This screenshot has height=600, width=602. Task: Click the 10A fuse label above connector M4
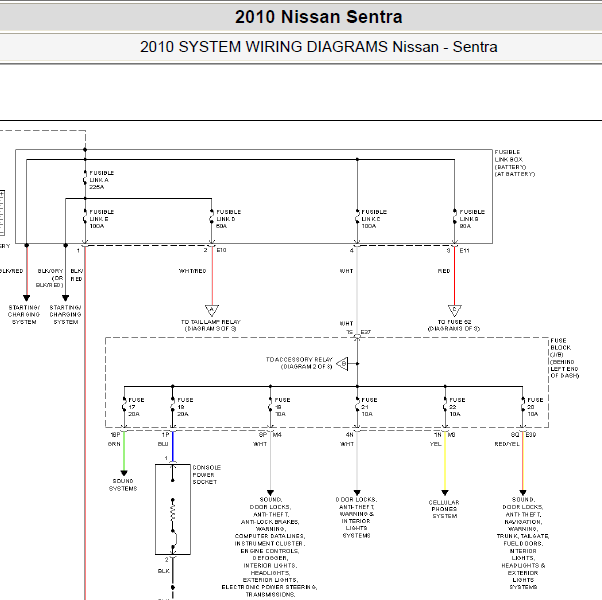282,407
